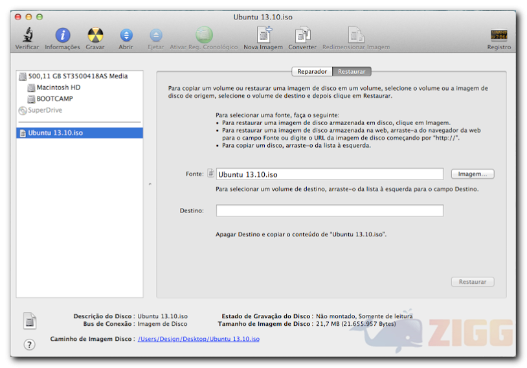Select the Macintosh HD volume
Viewport: 527px width, 368px height.
tap(80, 88)
